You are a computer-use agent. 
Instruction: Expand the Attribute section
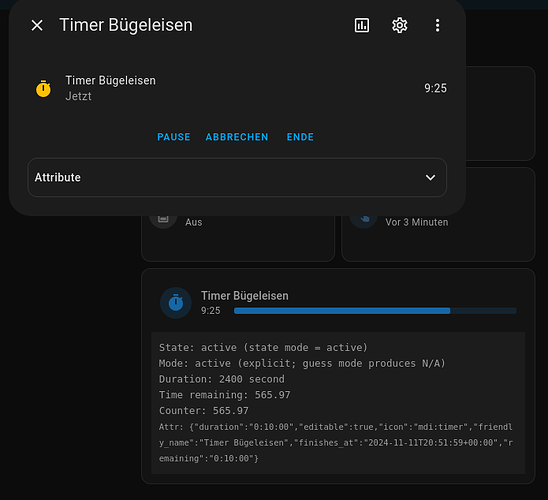pos(237,177)
